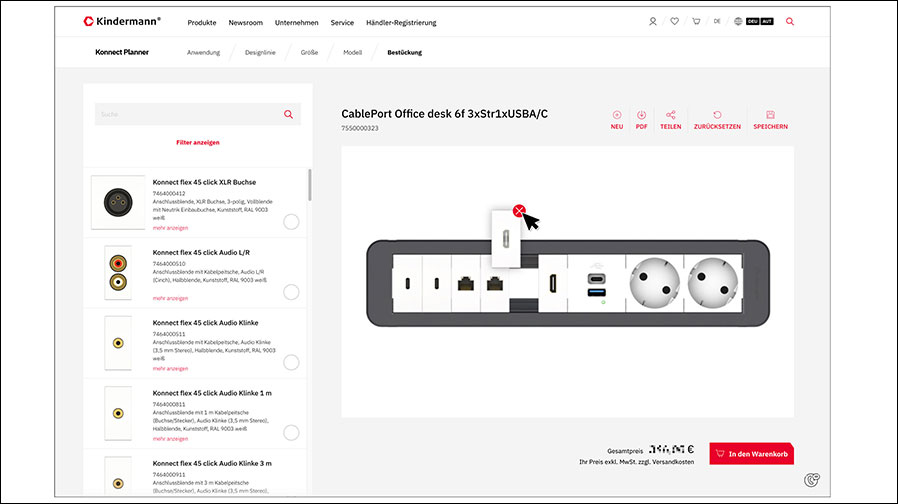
Task: Select the AUT country badge
Action: click(767, 22)
